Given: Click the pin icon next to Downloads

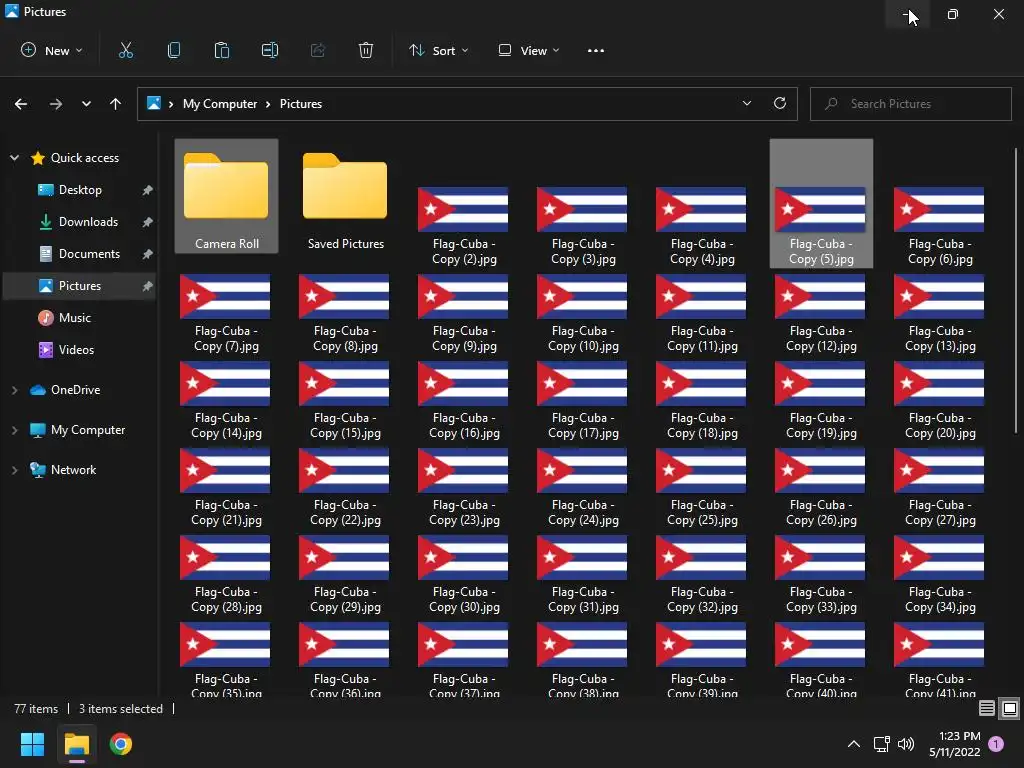Looking at the screenshot, I should [x=148, y=222].
